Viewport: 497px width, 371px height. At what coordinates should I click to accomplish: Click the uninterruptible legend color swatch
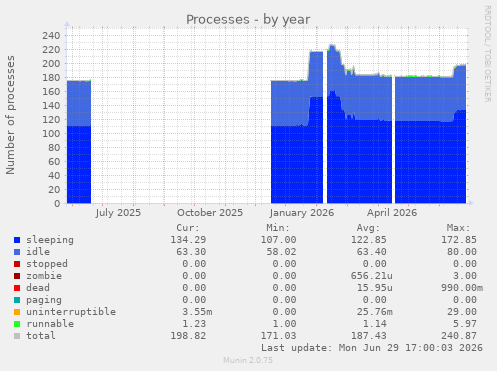(x=17, y=312)
